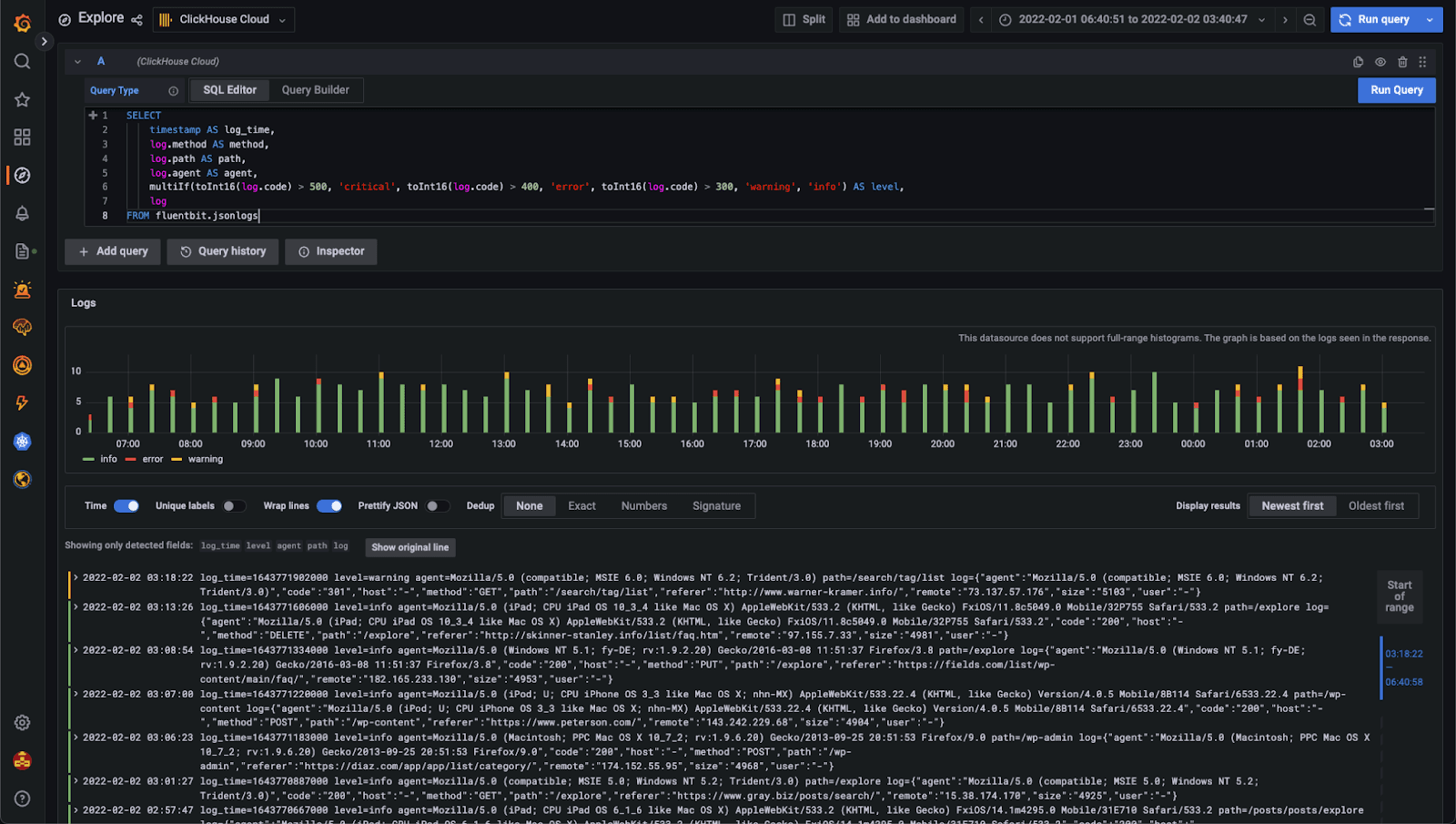Duplicate query A with the copy icon
The width and height of the screenshot is (1456, 824).
(x=1358, y=62)
